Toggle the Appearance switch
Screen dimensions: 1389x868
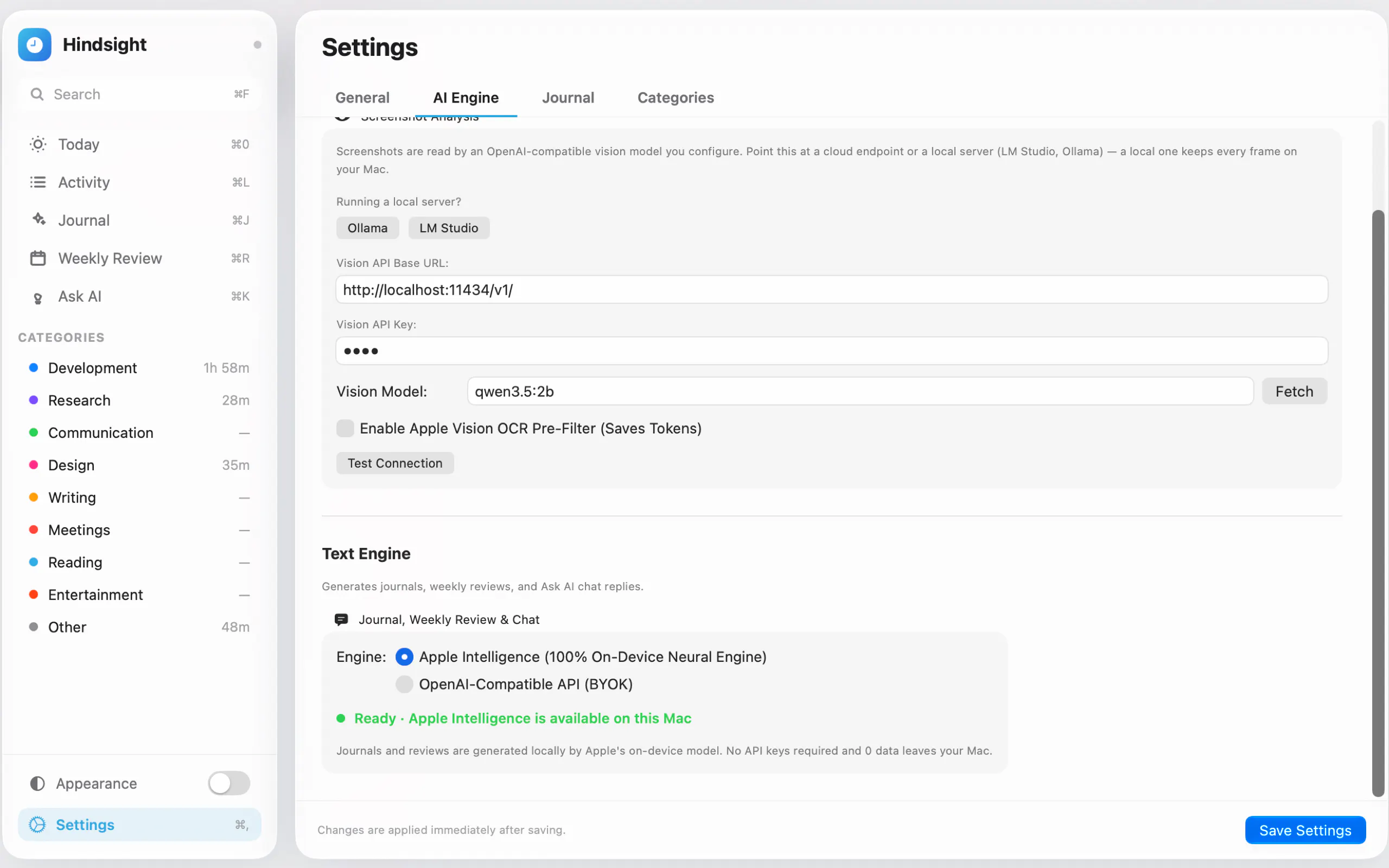point(229,783)
